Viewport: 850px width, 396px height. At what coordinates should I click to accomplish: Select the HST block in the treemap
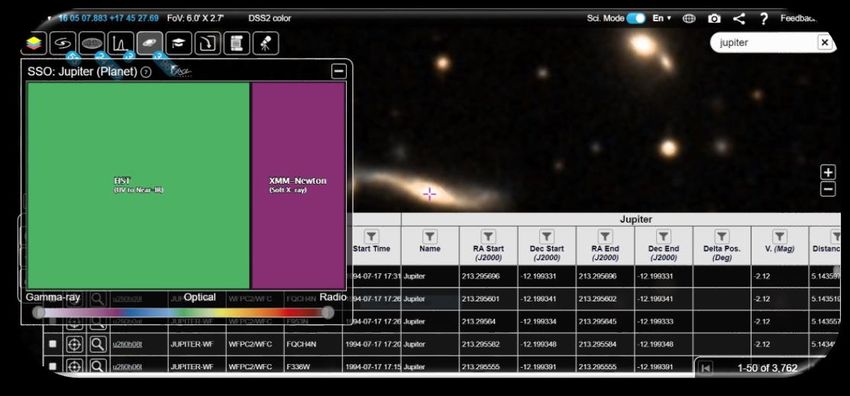coord(138,185)
